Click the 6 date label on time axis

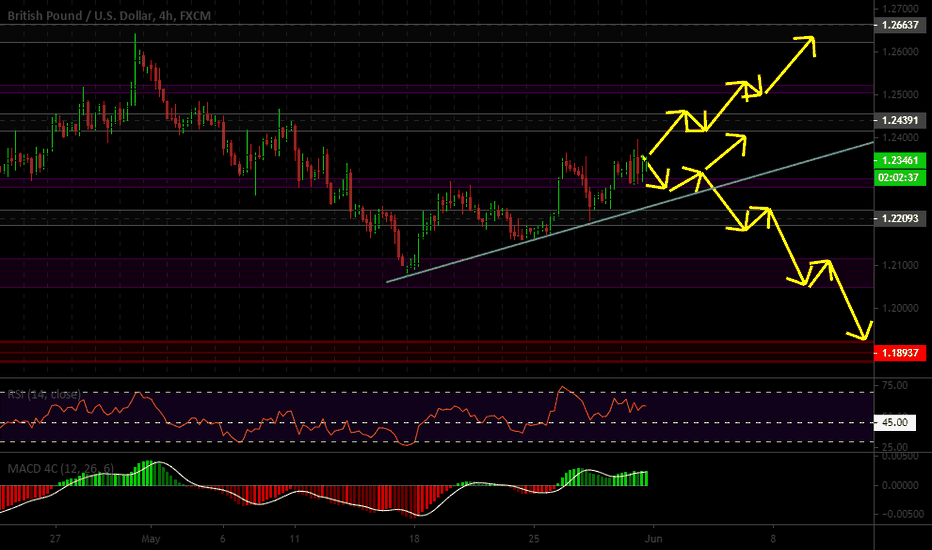pyautogui.click(x=223, y=539)
